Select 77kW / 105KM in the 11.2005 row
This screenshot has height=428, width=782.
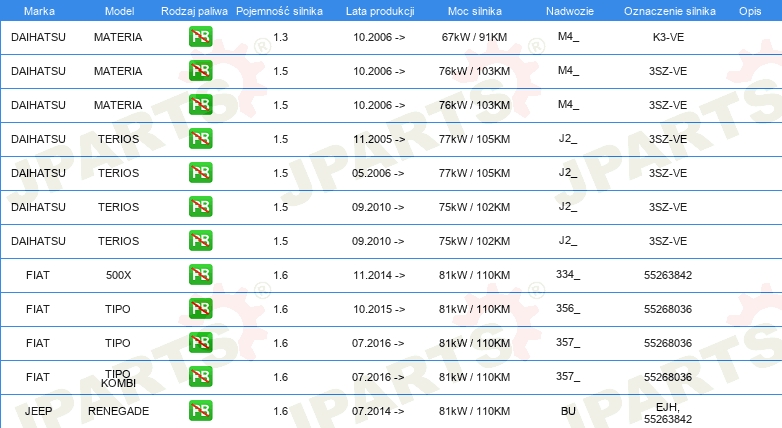click(474, 139)
